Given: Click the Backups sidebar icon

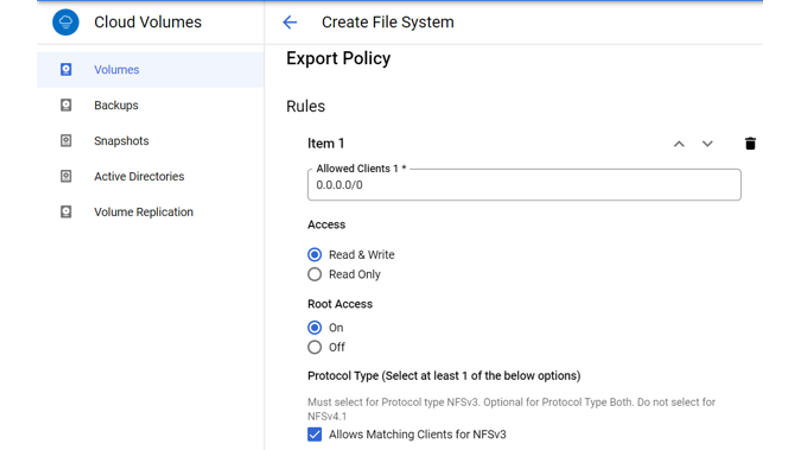Looking at the screenshot, I should (x=66, y=105).
